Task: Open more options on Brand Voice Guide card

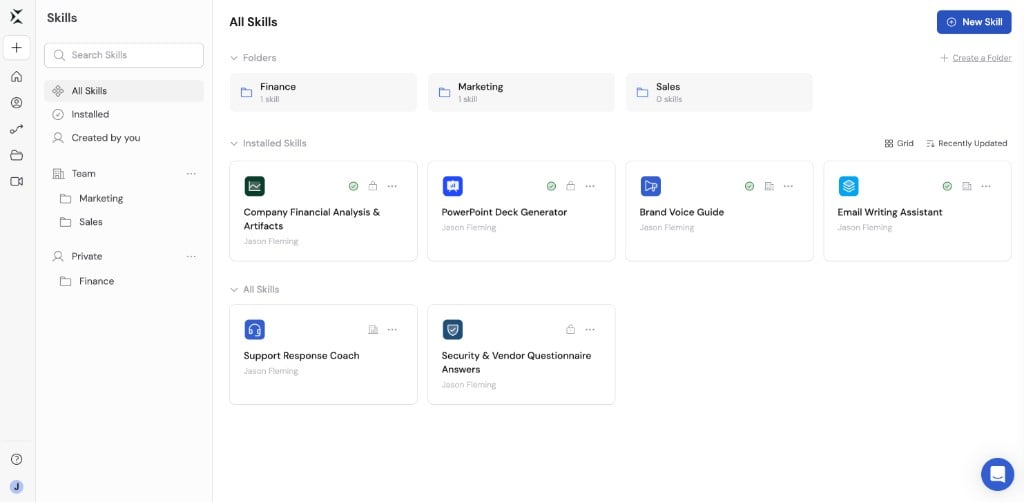Action: [x=788, y=186]
